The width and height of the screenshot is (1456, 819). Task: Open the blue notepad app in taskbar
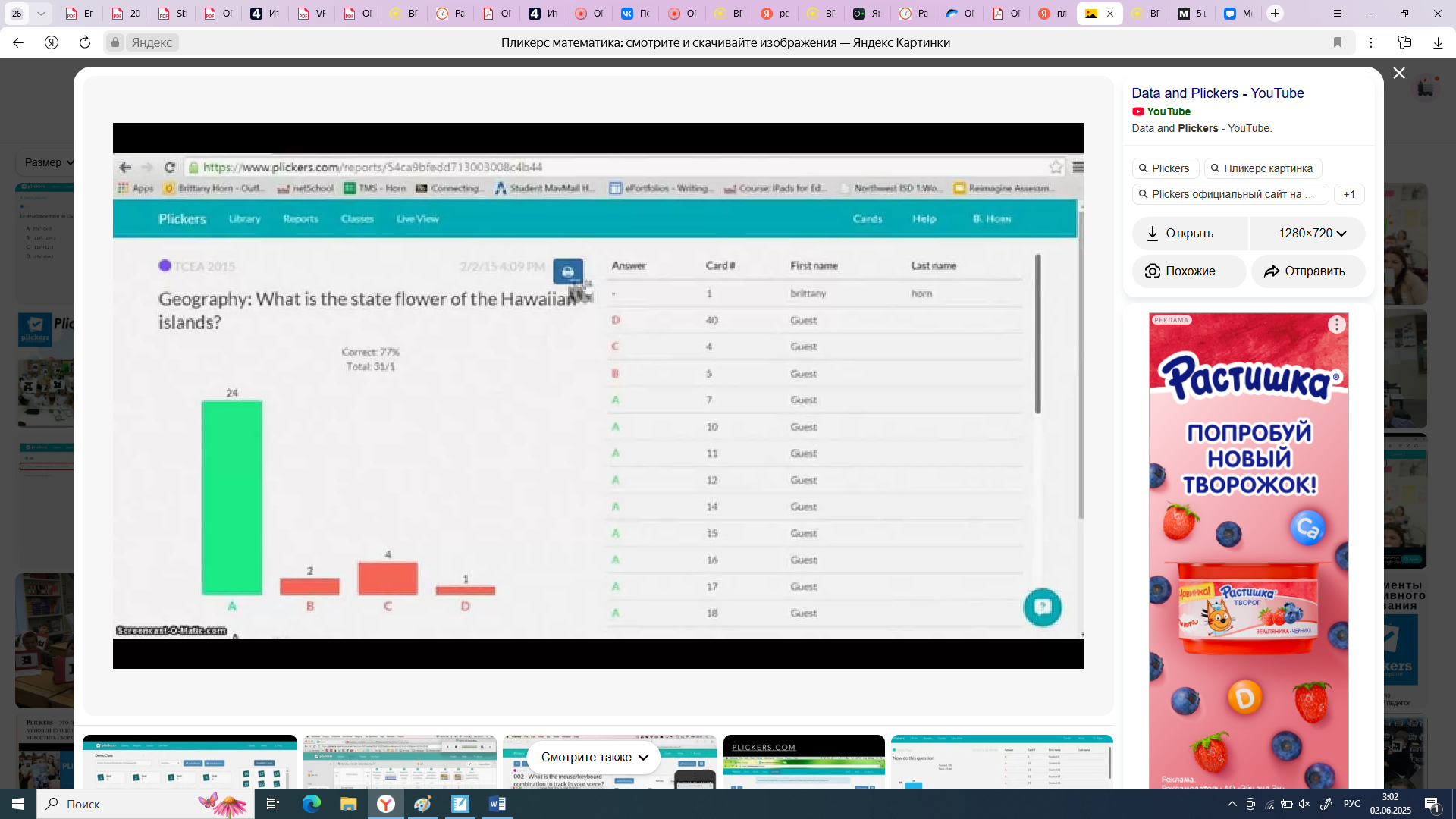(460, 804)
